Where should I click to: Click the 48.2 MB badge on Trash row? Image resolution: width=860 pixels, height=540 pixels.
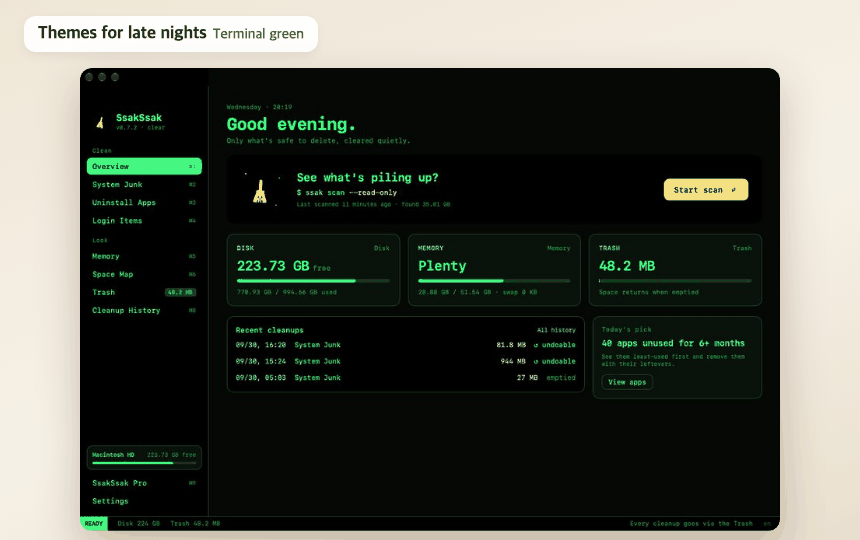180,292
